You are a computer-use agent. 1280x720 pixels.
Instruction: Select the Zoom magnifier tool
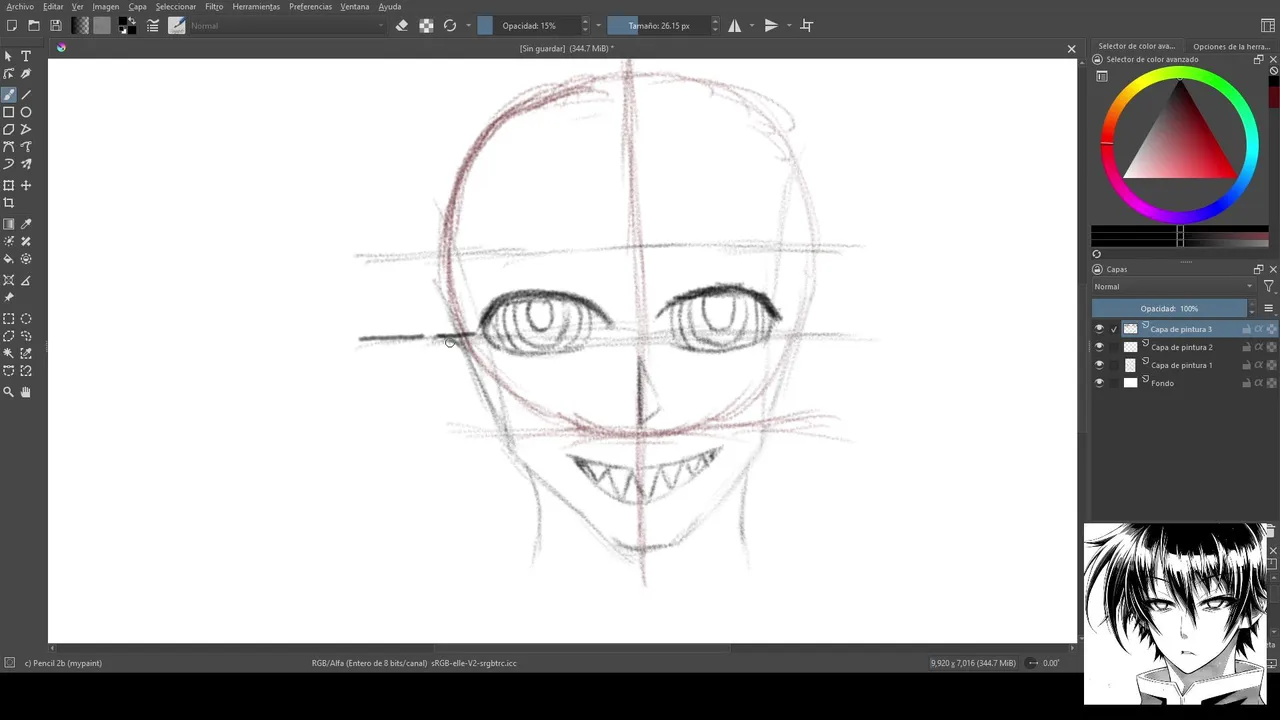(x=9, y=393)
